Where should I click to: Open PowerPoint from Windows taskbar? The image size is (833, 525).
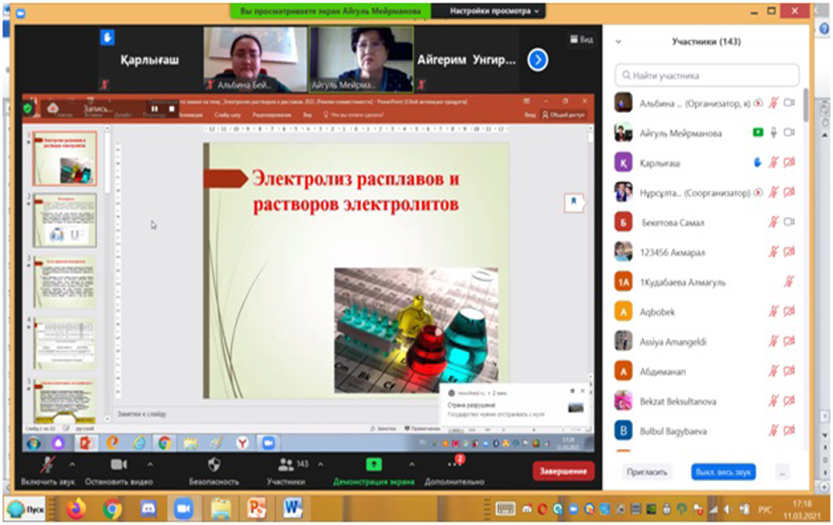point(257,509)
